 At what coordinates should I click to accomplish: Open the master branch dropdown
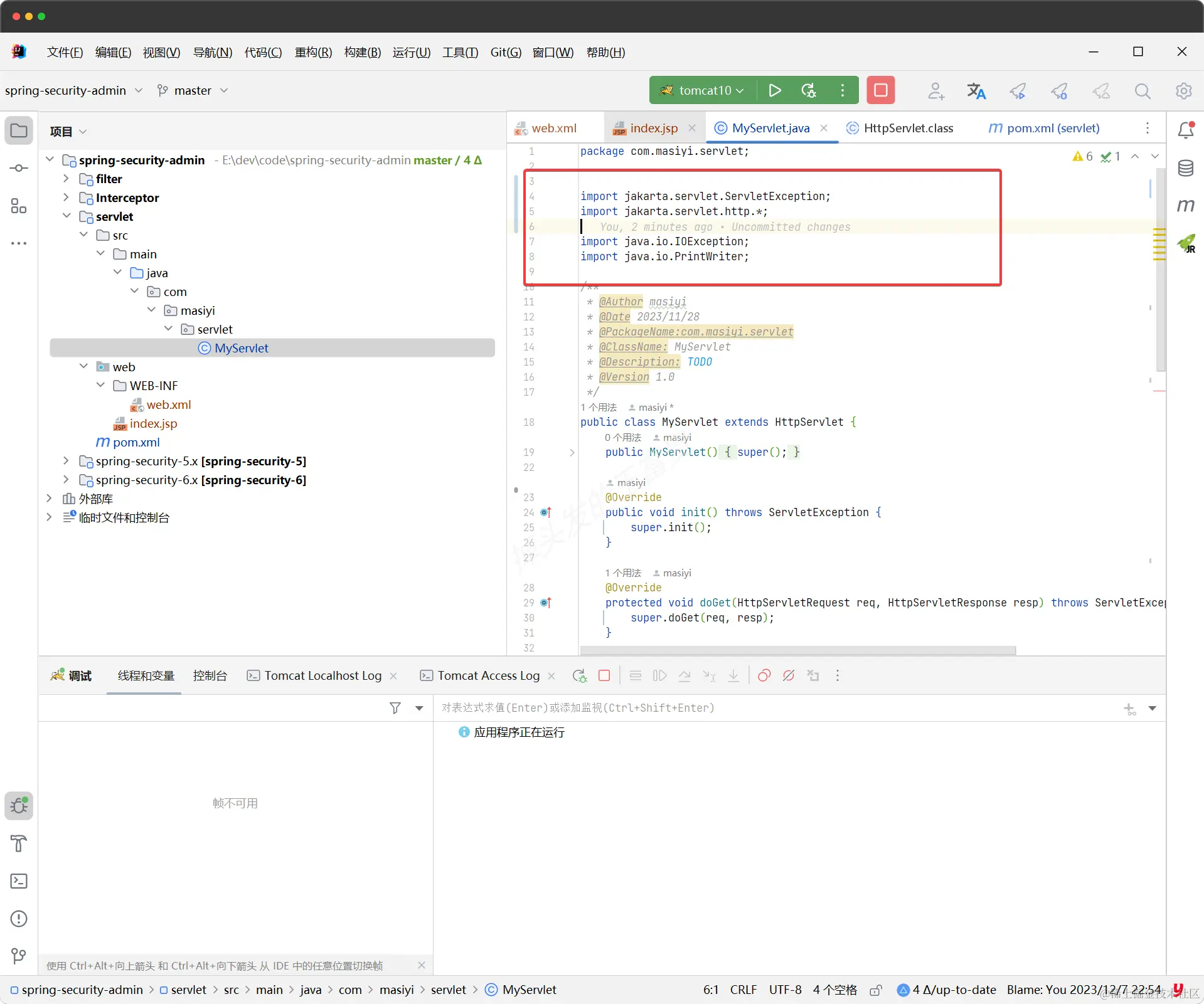(192, 90)
